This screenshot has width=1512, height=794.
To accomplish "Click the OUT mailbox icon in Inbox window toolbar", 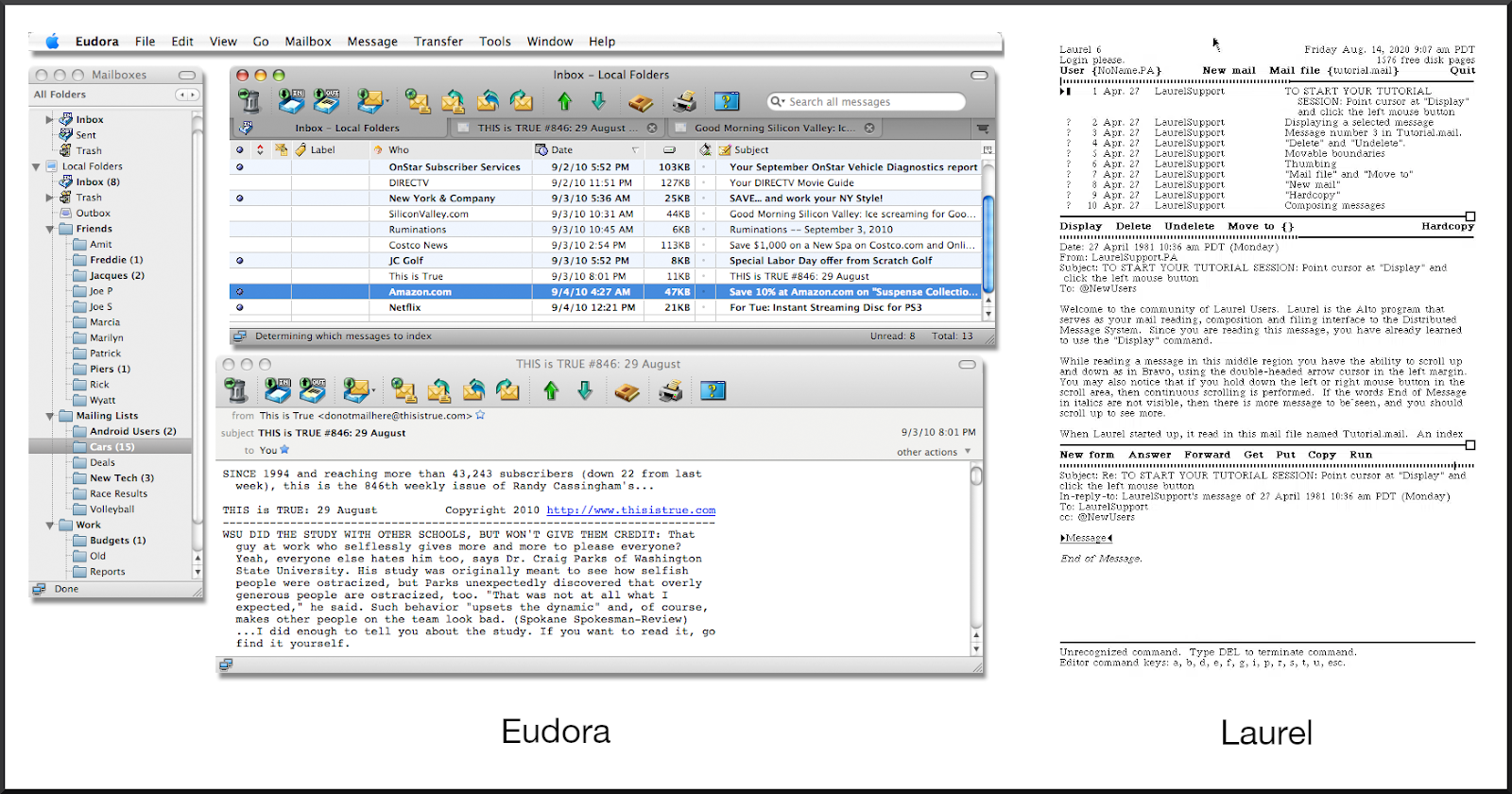I will pos(326,100).
